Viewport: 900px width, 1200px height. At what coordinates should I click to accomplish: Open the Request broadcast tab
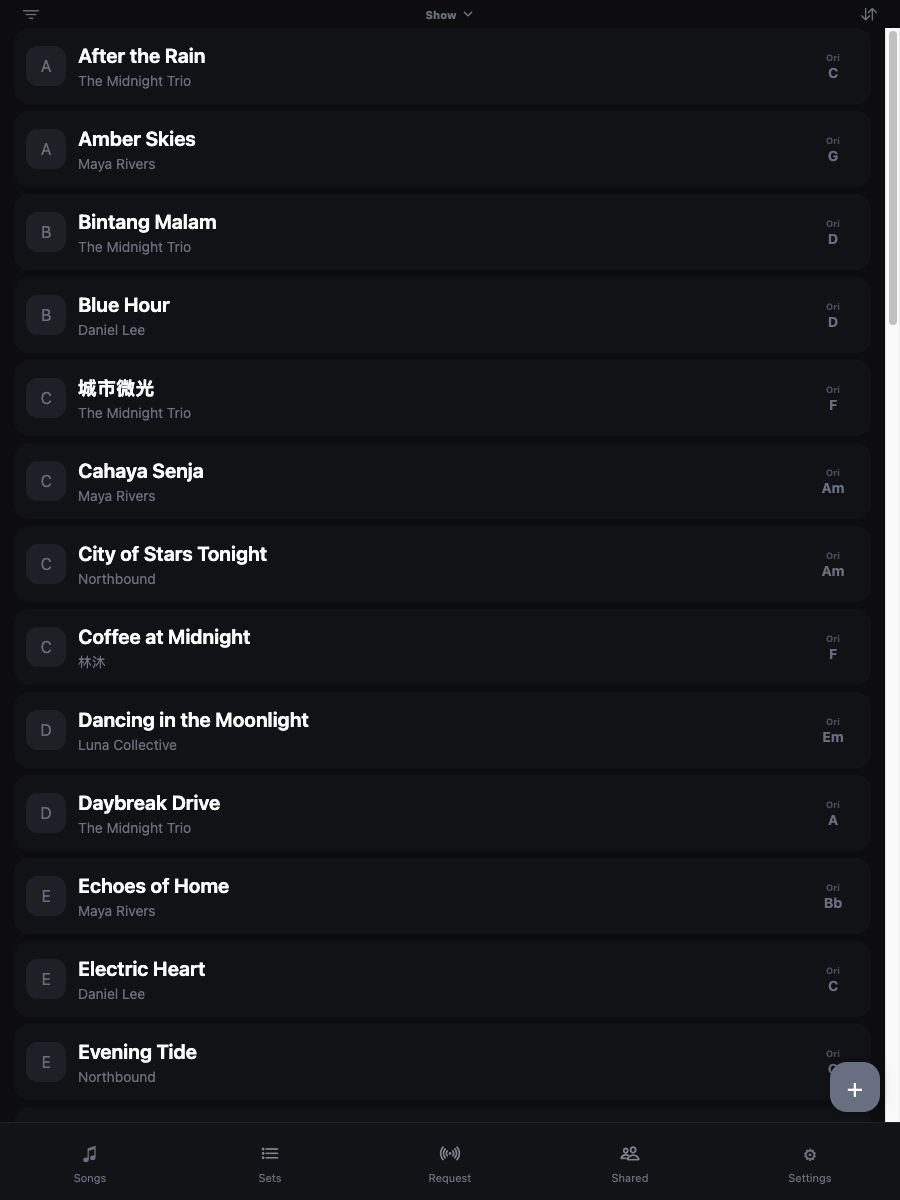(450, 1163)
